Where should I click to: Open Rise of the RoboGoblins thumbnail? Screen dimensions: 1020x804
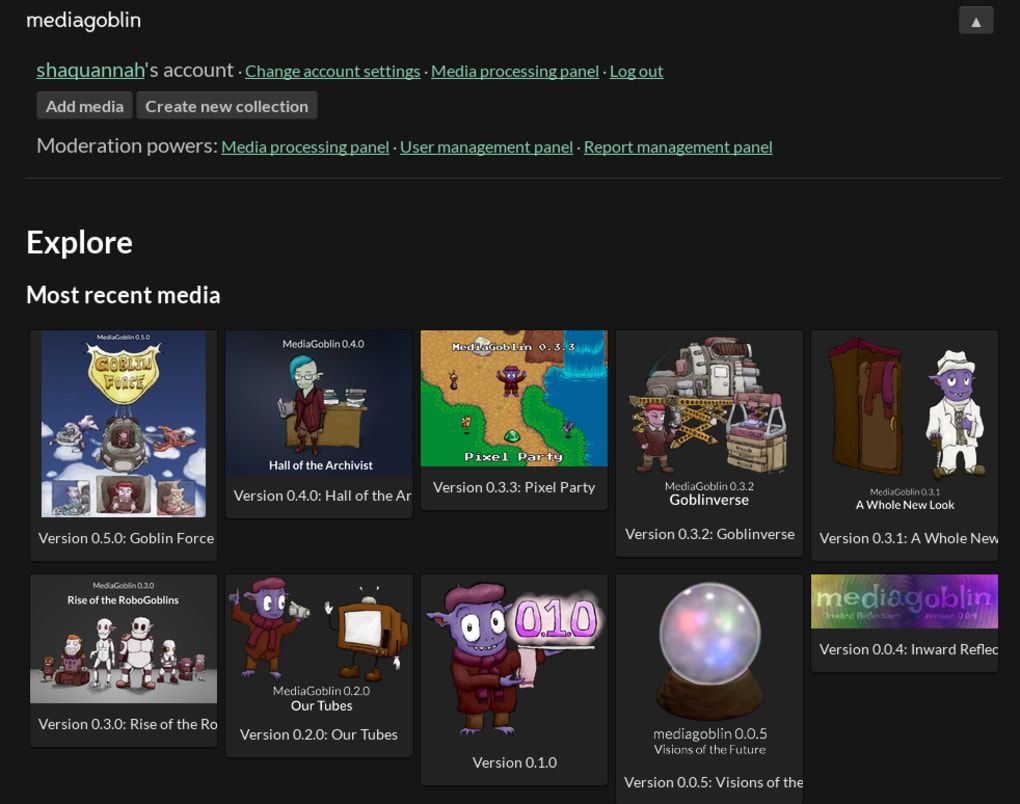[124, 638]
